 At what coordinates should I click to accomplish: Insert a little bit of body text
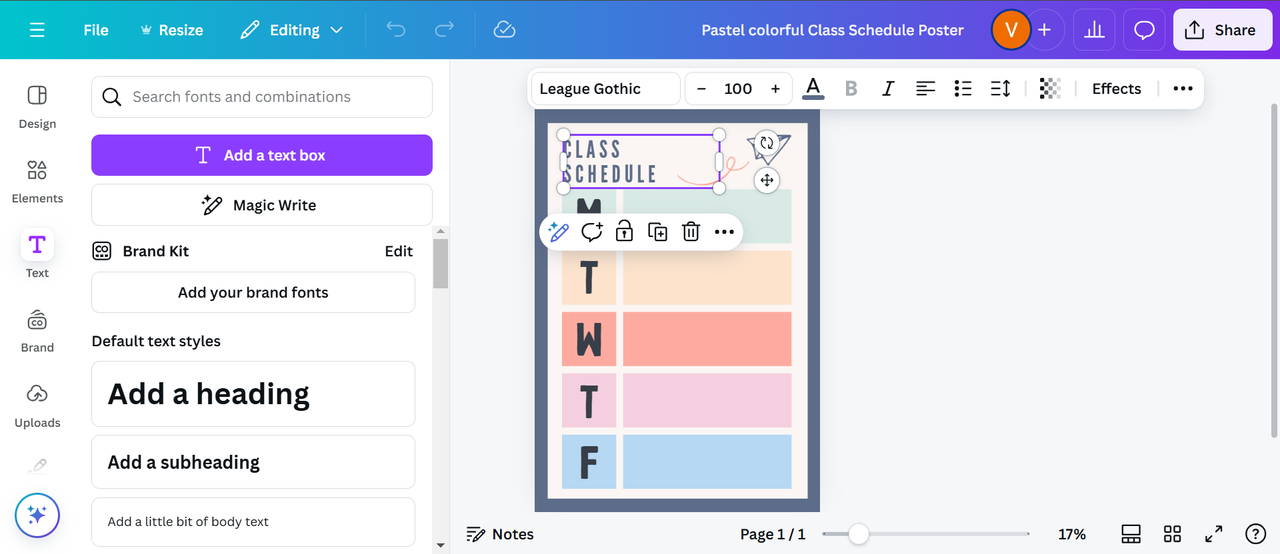click(253, 521)
